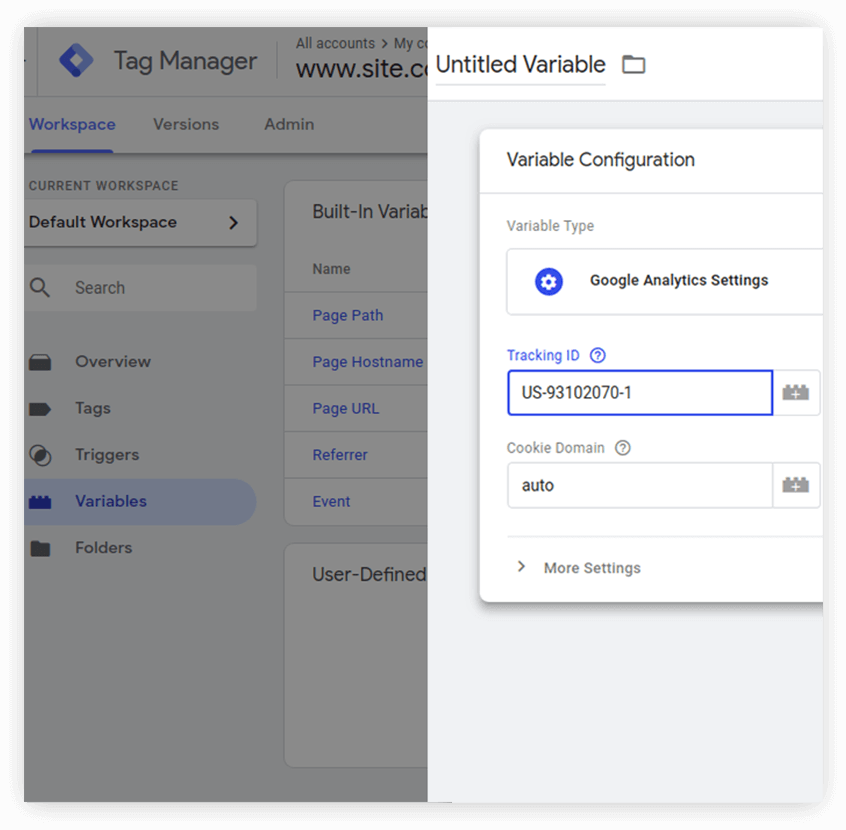Click the Google Analytics Settings variable type
846x830 pixels.
pyautogui.click(x=665, y=281)
